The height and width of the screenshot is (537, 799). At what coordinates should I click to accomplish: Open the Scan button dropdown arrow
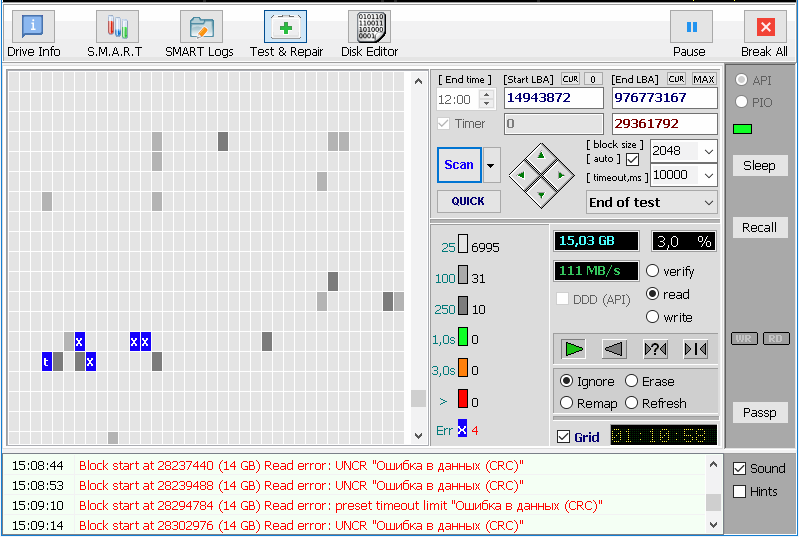tap(491, 165)
